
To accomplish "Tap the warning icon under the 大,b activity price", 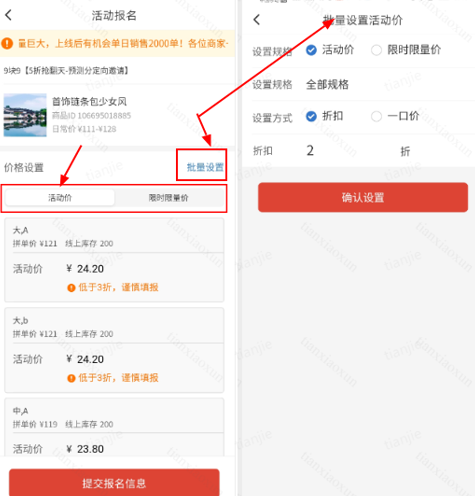I will 71,378.
